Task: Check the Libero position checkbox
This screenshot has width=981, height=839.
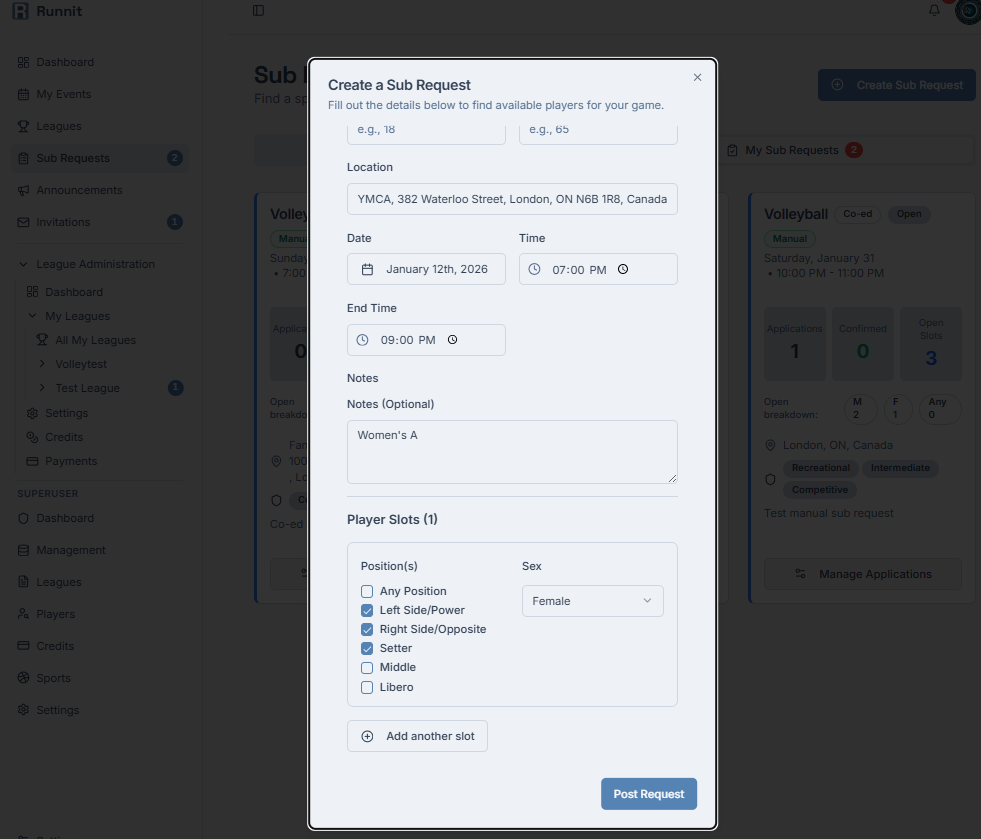Action: pos(367,687)
